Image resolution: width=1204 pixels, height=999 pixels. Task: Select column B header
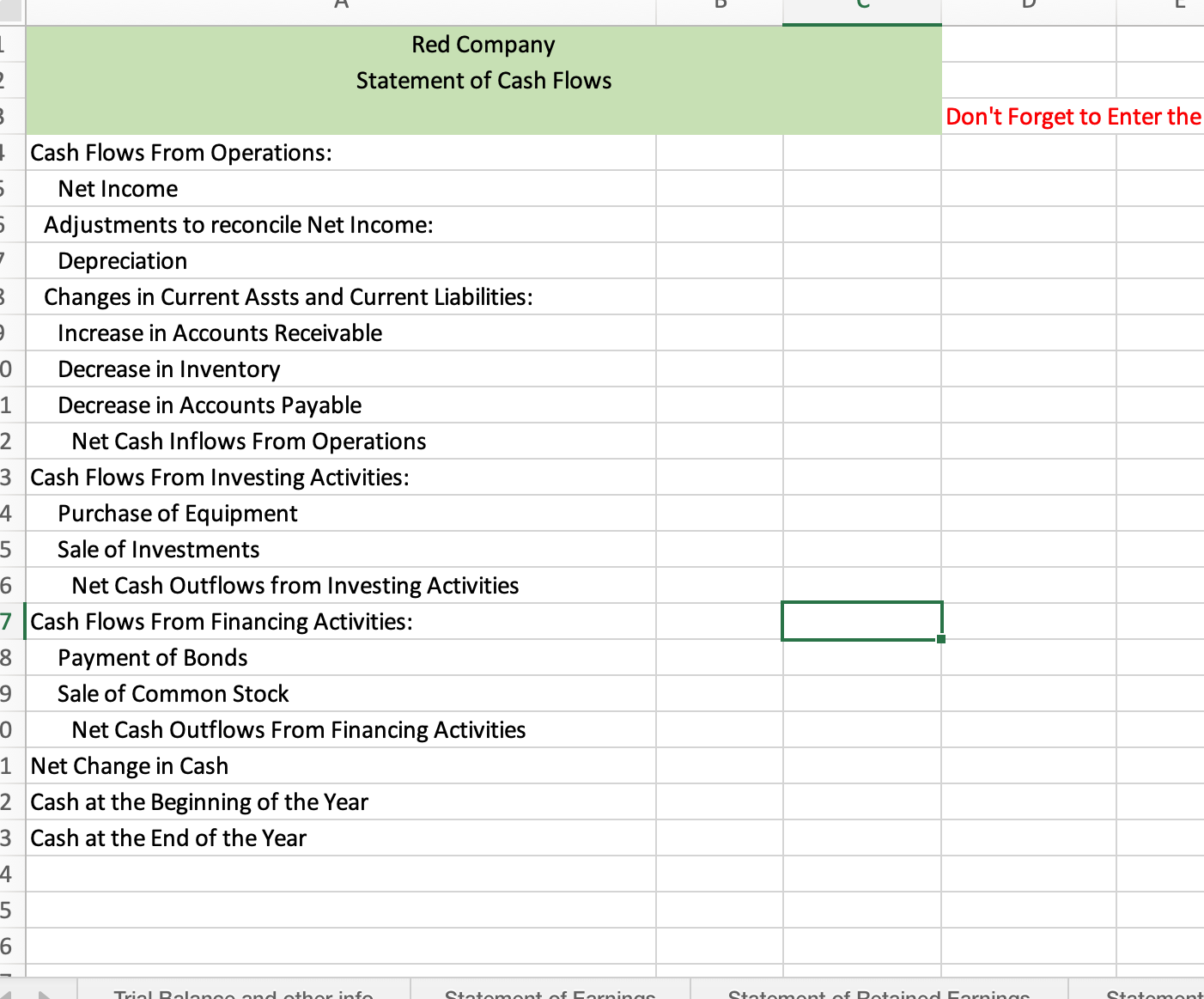tap(719, 7)
